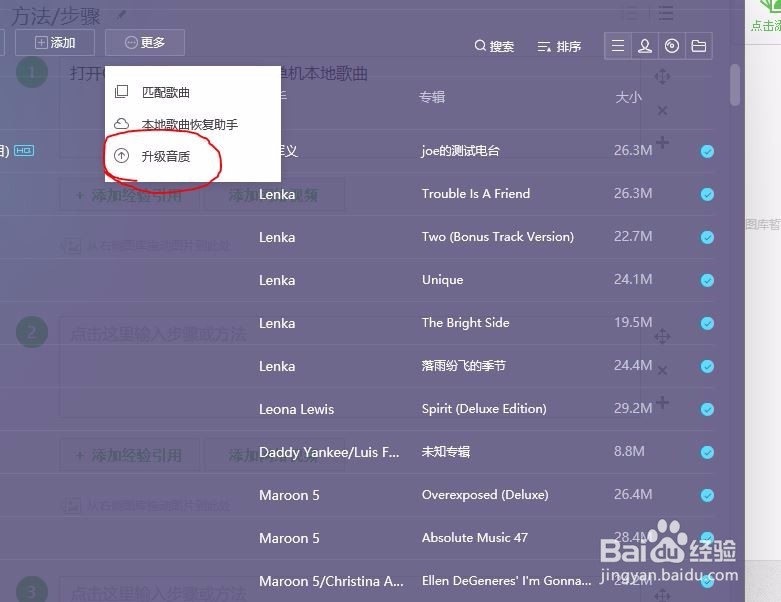The width and height of the screenshot is (781, 602).
Task: Click album 未知专辑
Action: 445,452
